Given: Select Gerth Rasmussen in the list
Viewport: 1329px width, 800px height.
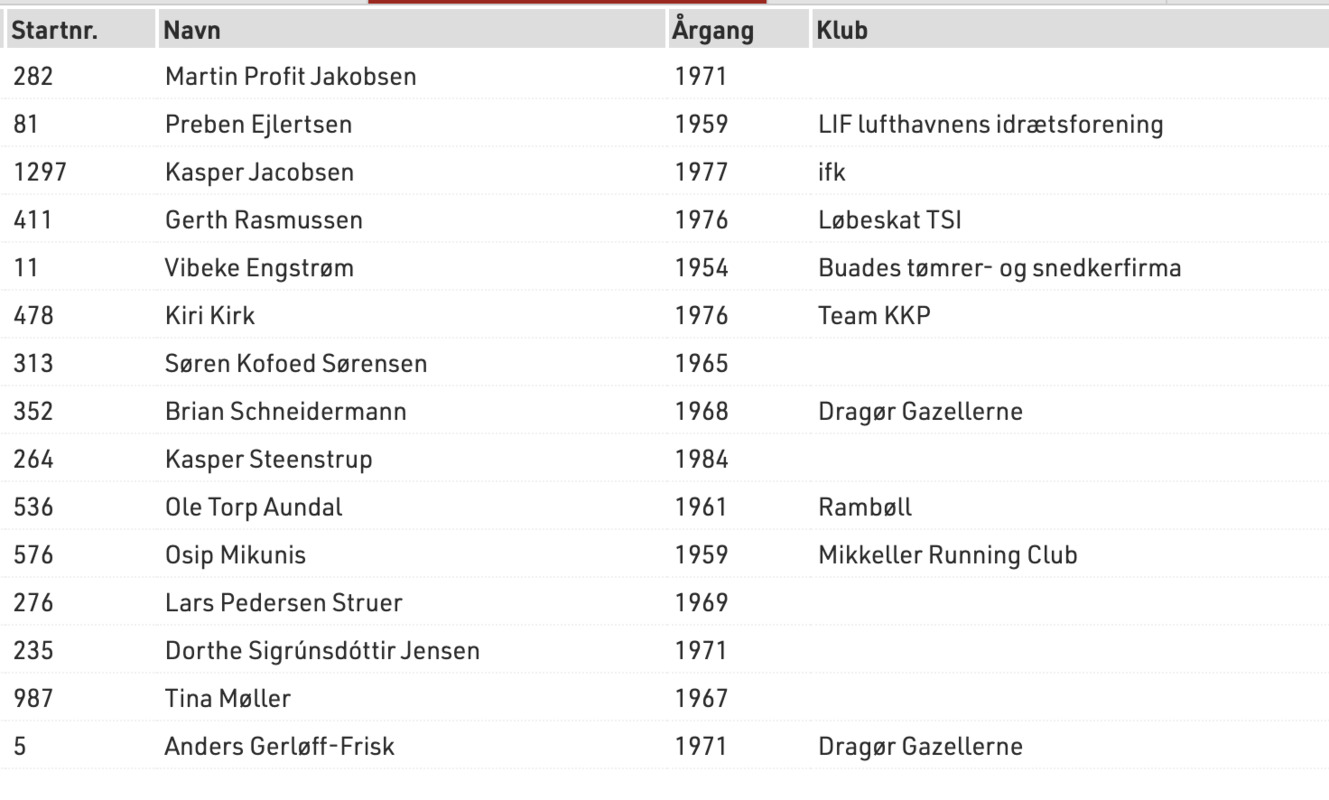Looking at the screenshot, I should 664,220.
